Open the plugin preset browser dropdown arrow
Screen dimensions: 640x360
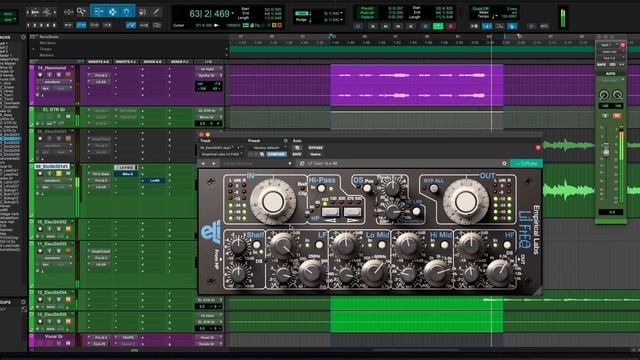coord(290,164)
